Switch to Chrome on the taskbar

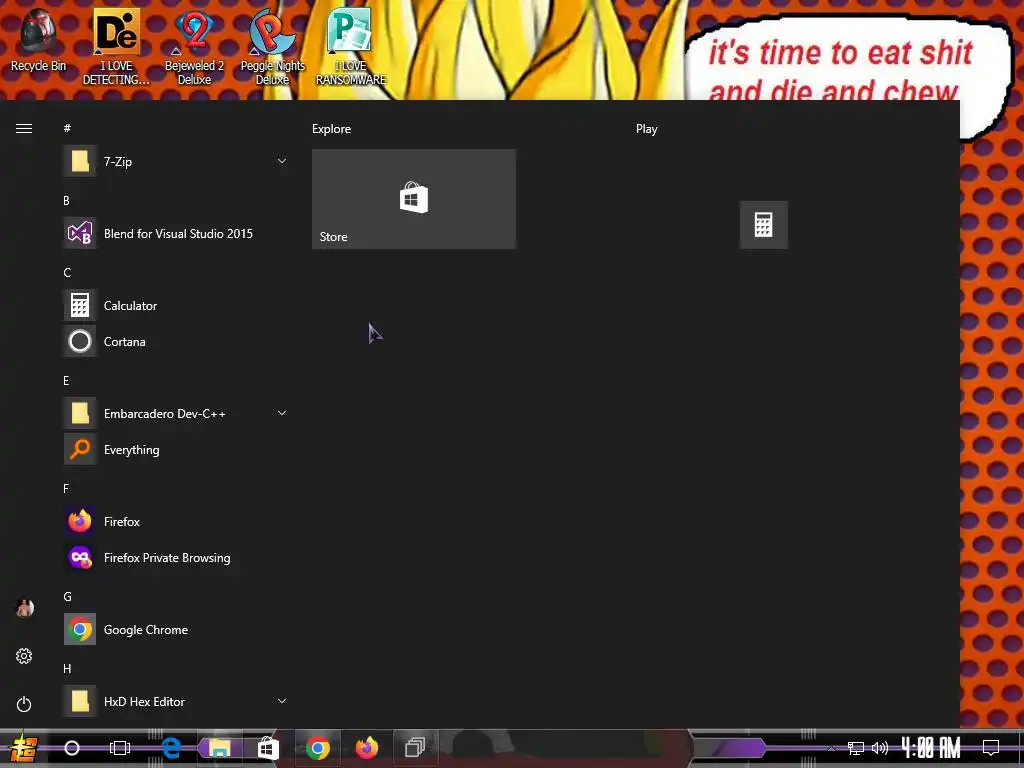tap(317, 748)
